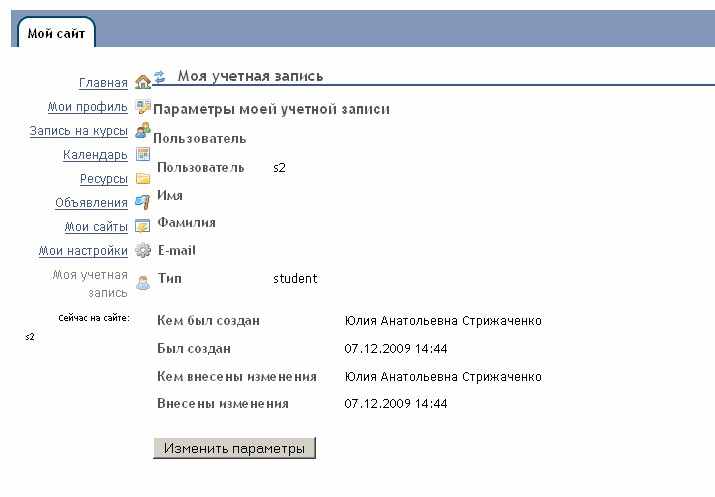Open the Мой сайт tab
Screen dimensions: 715x497
point(56,33)
